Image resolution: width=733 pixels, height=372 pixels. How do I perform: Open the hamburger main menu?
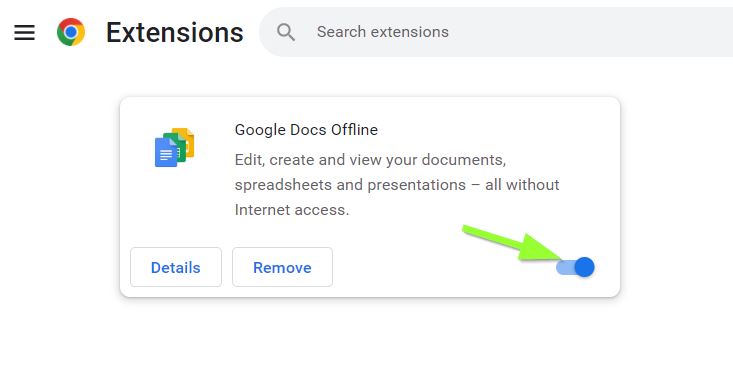point(24,32)
